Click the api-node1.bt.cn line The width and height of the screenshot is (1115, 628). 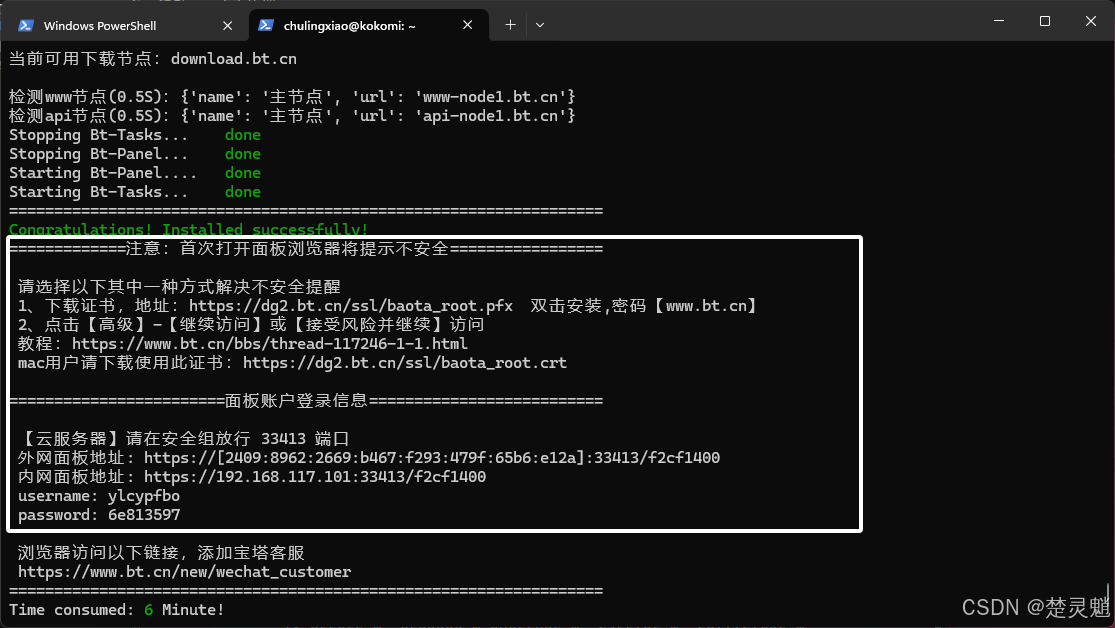292,116
